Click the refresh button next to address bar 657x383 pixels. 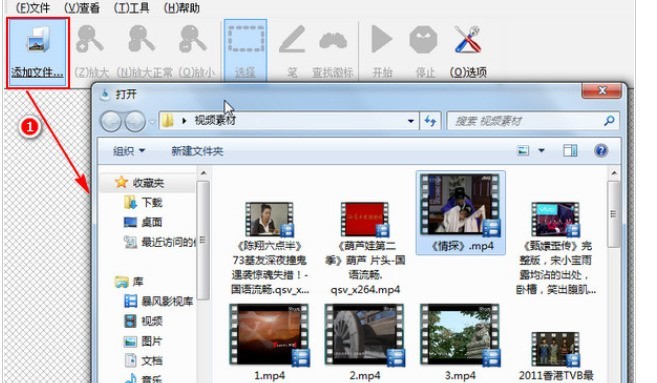coord(430,121)
